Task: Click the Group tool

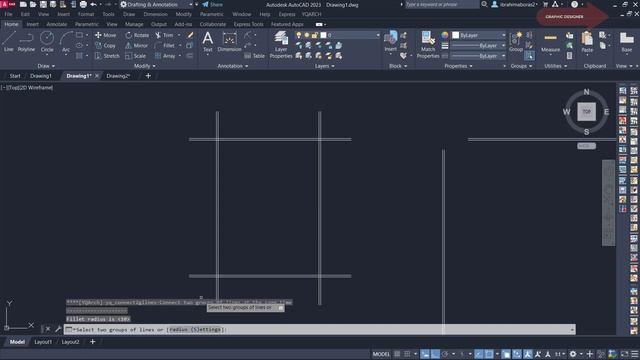Action: pos(516,42)
